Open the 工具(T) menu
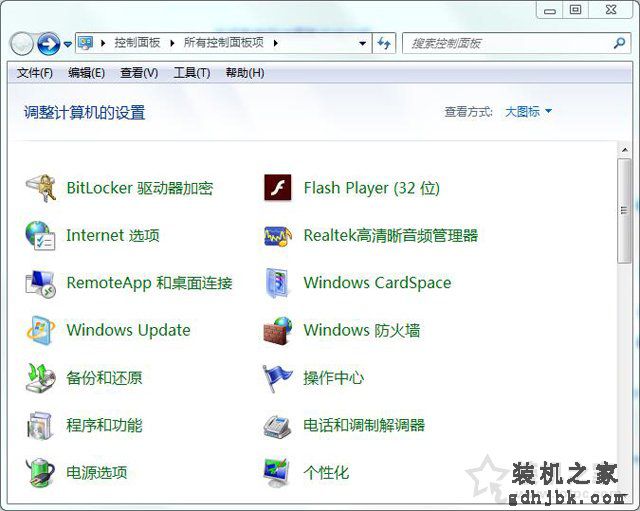Screen dimensions: 640x511 (x=192, y=73)
